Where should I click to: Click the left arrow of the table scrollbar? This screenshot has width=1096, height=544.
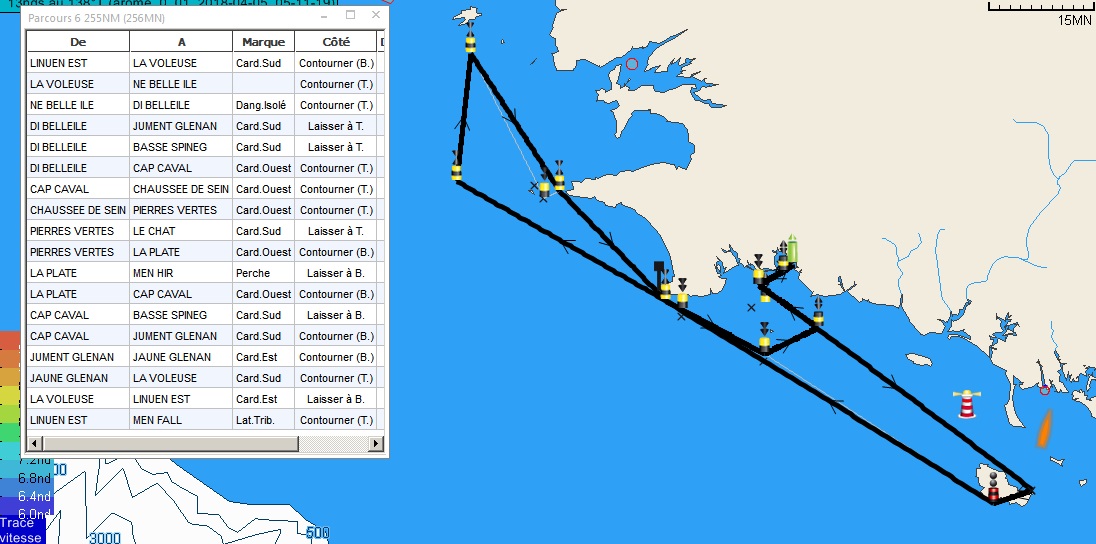pos(34,443)
